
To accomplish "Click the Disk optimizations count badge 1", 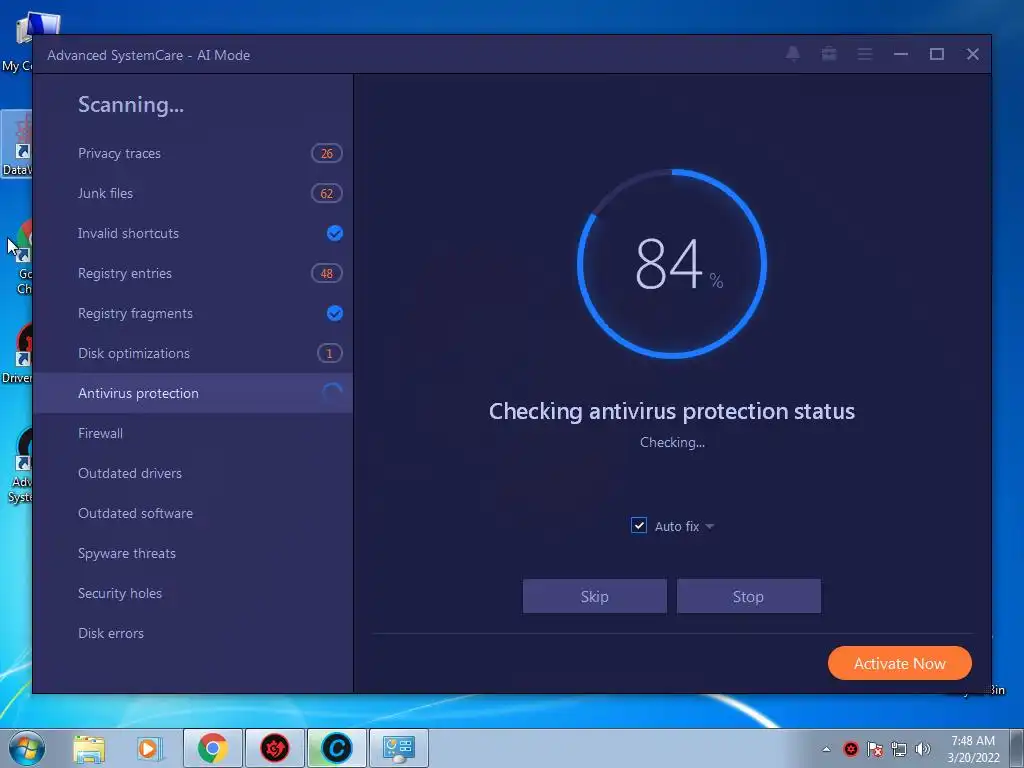I will pyautogui.click(x=329, y=353).
